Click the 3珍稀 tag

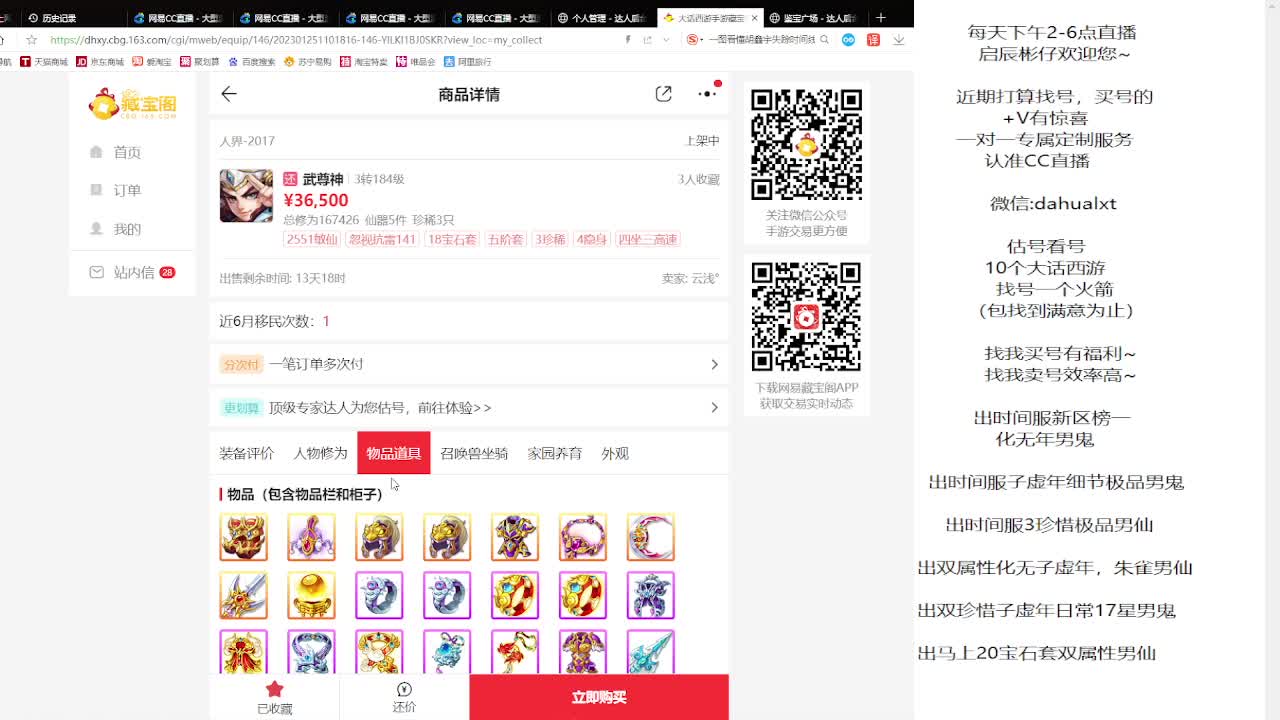(549, 239)
